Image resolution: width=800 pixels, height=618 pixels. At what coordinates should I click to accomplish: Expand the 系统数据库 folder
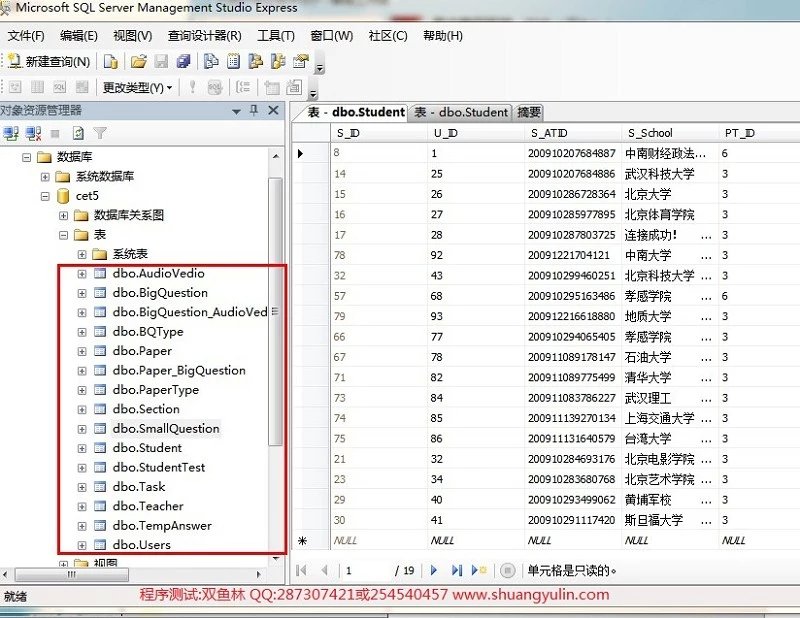[45, 177]
